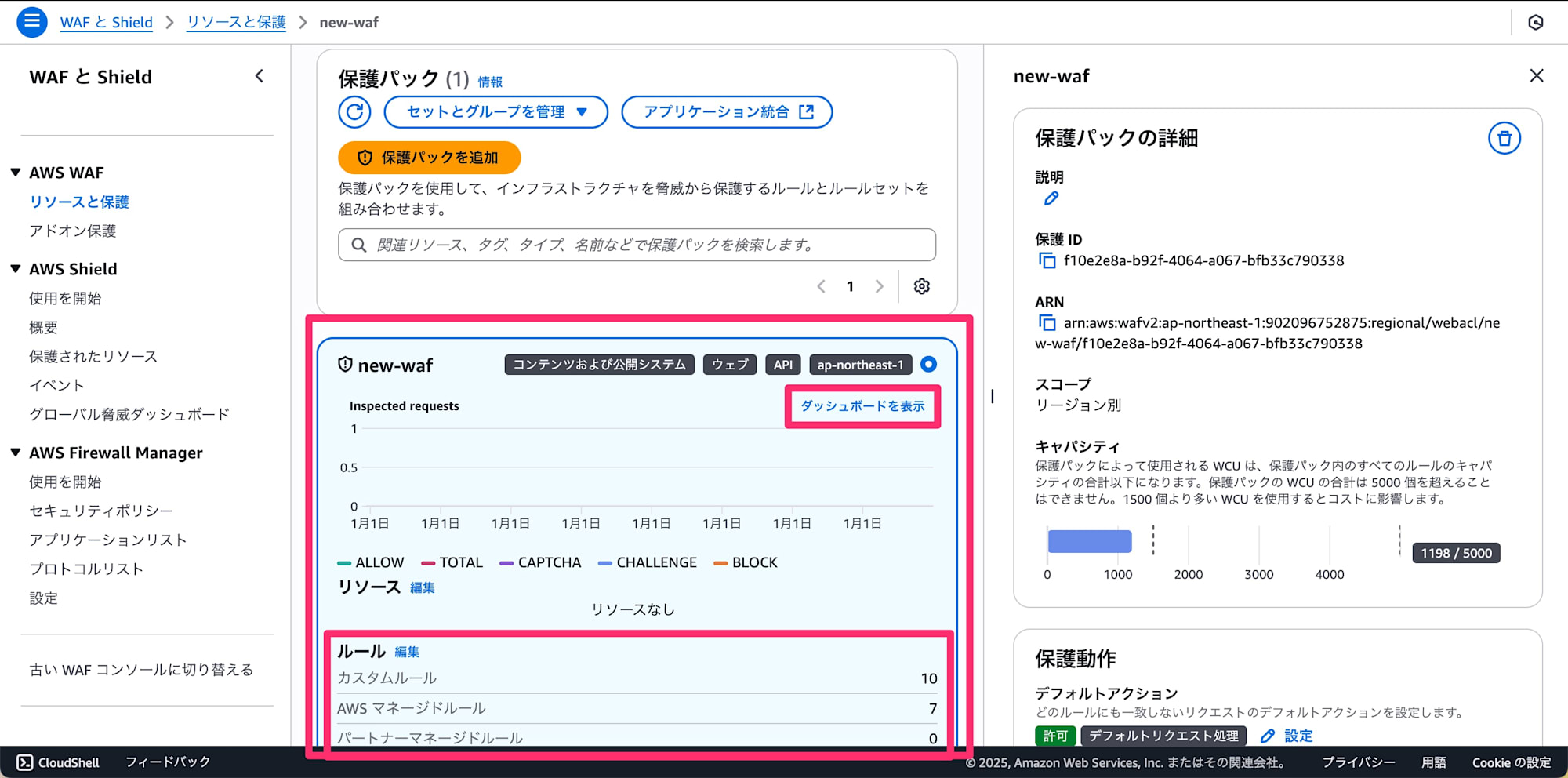Image resolution: width=1568 pixels, height=778 pixels.
Task: Click the コンテンツおよび公開システム tag
Action: click(x=600, y=365)
